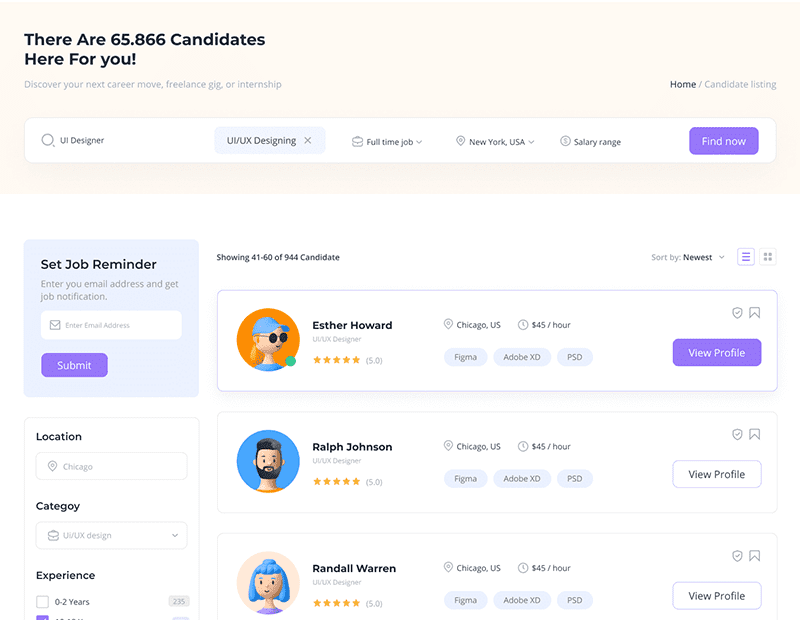Expand the New York, USA location dropdown
Image resolution: width=800 pixels, height=620 pixels.
click(x=495, y=142)
